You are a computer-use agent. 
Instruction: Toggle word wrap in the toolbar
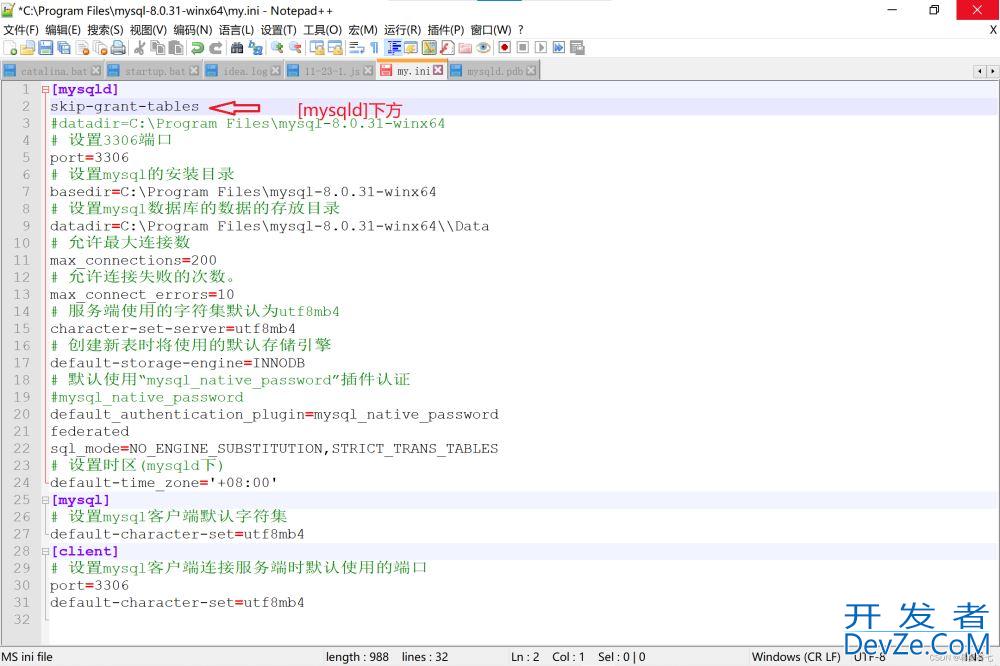357,48
